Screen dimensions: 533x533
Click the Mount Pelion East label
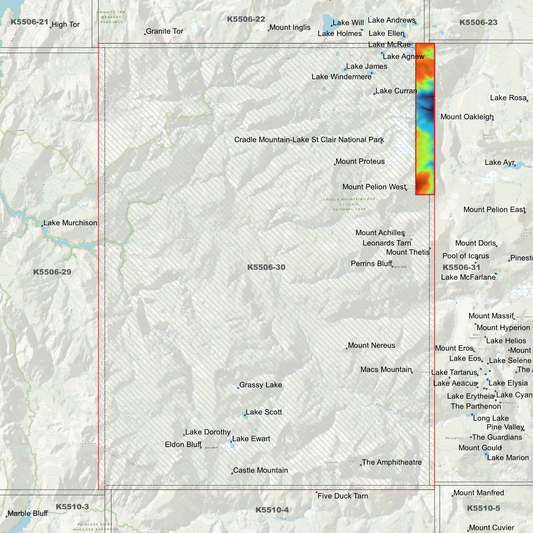[494, 210]
